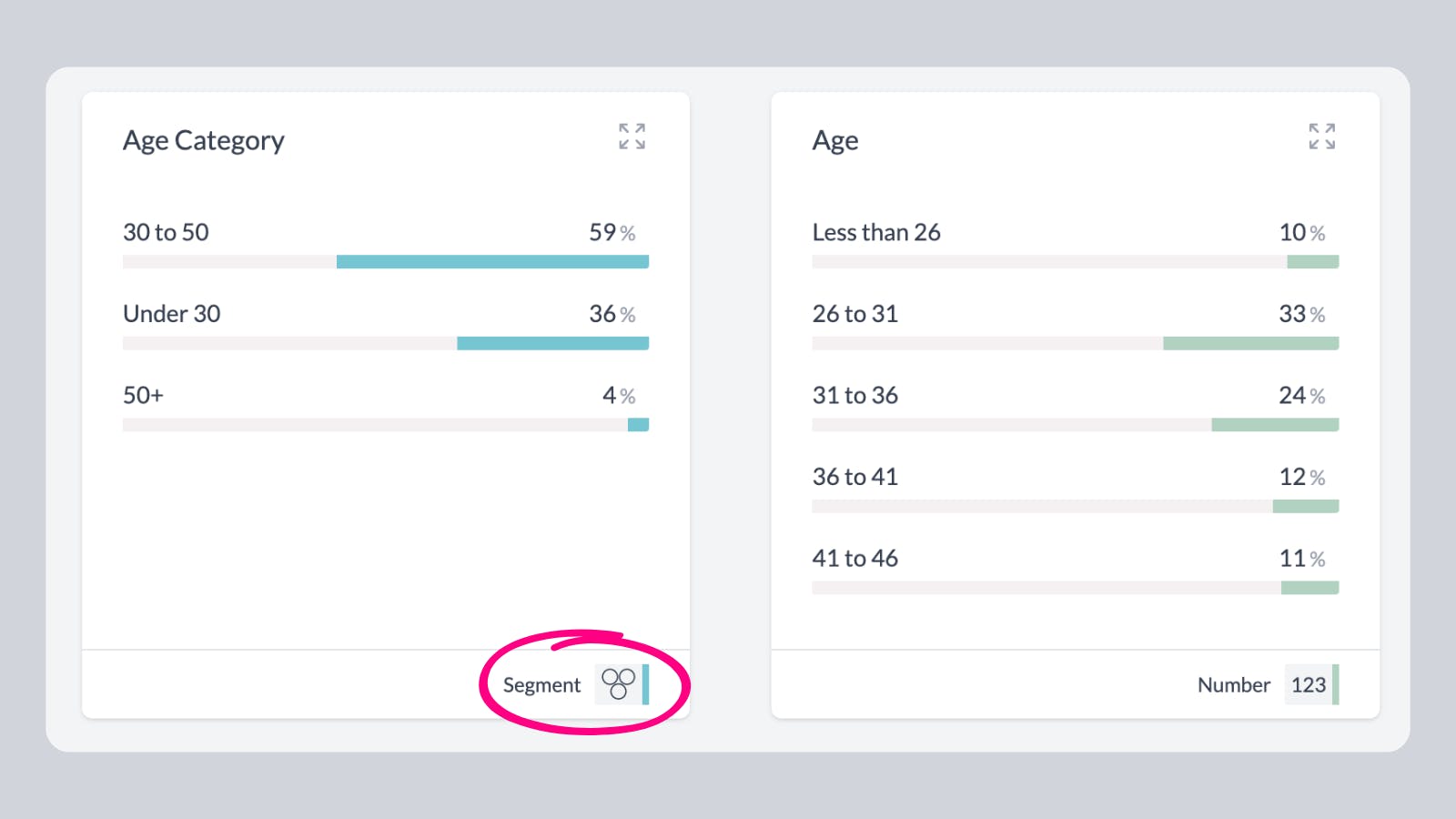Click the Age card title
This screenshot has width=1456, height=819.
click(835, 141)
